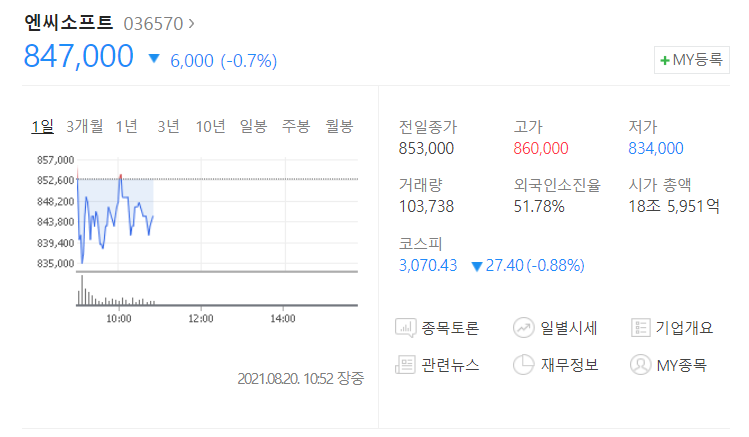Click the 839,400 price axis label
This screenshot has width=749, height=437.
[x=55, y=243]
